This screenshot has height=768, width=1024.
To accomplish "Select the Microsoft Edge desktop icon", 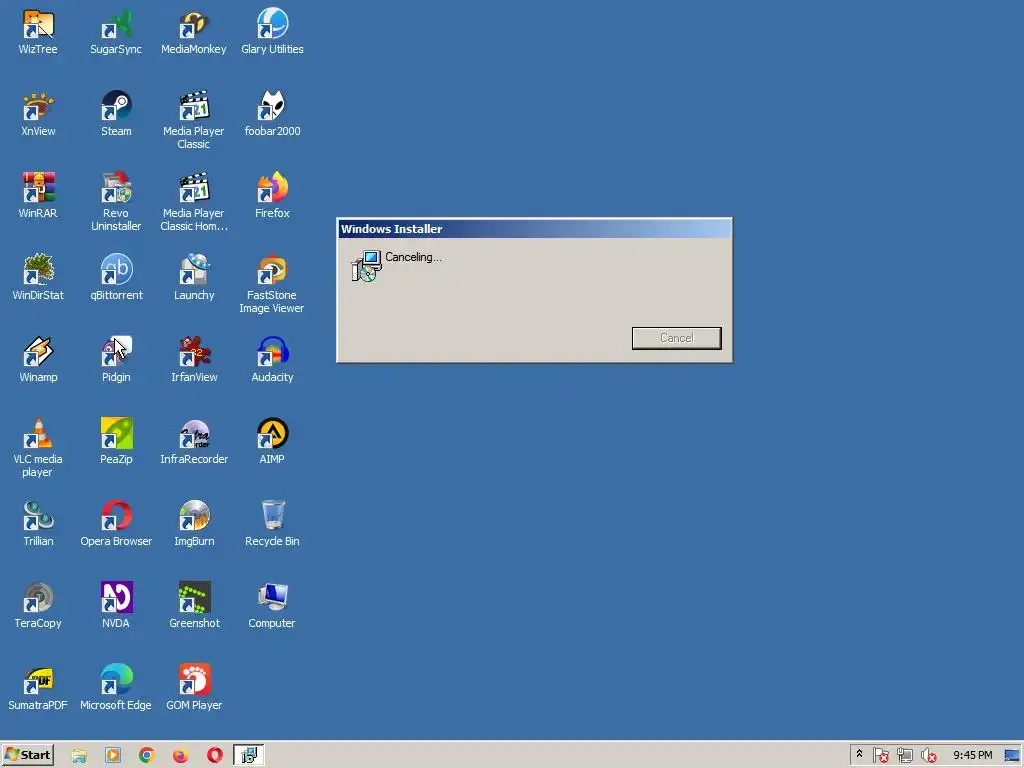I will (116, 688).
